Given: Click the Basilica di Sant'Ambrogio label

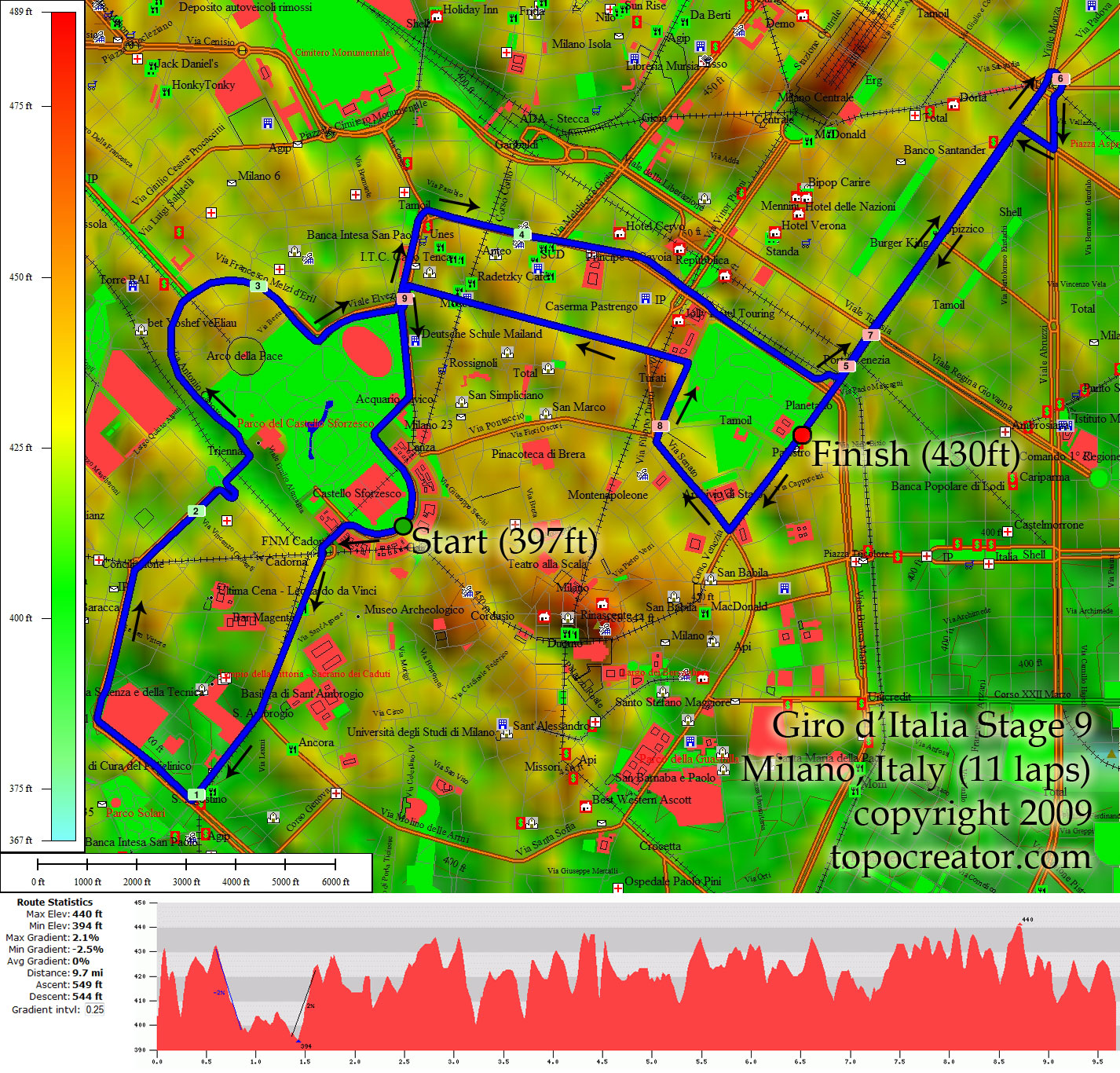Looking at the screenshot, I should [302, 694].
